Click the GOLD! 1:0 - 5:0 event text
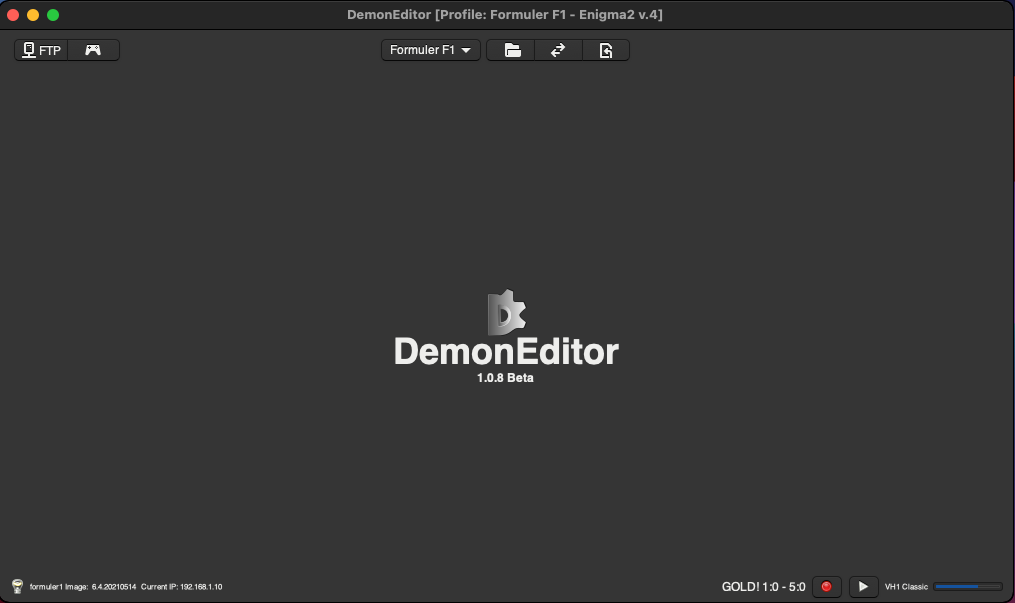This screenshot has width=1015, height=603. pyautogui.click(x=763, y=587)
